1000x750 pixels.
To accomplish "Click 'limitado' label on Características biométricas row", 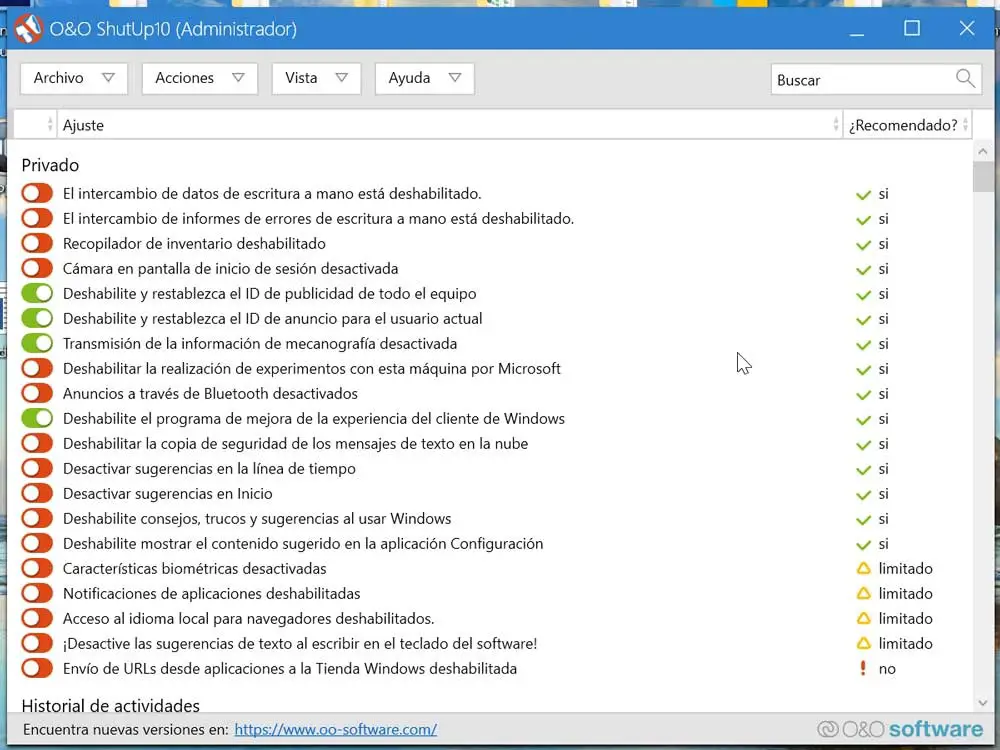I will (x=906, y=568).
